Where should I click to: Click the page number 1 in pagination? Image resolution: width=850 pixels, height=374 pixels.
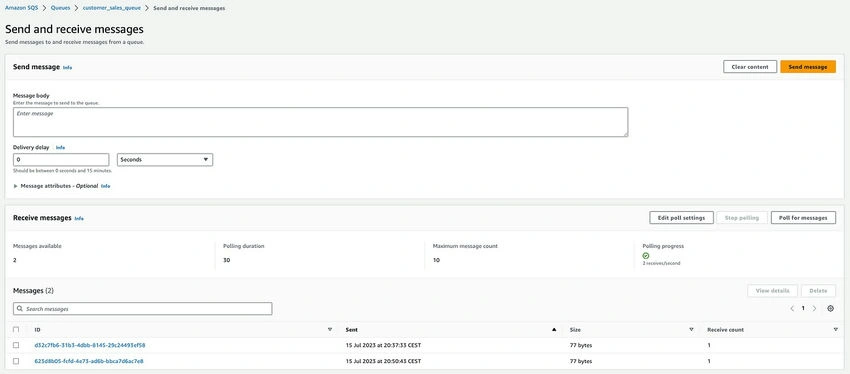click(x=803, y=308)
